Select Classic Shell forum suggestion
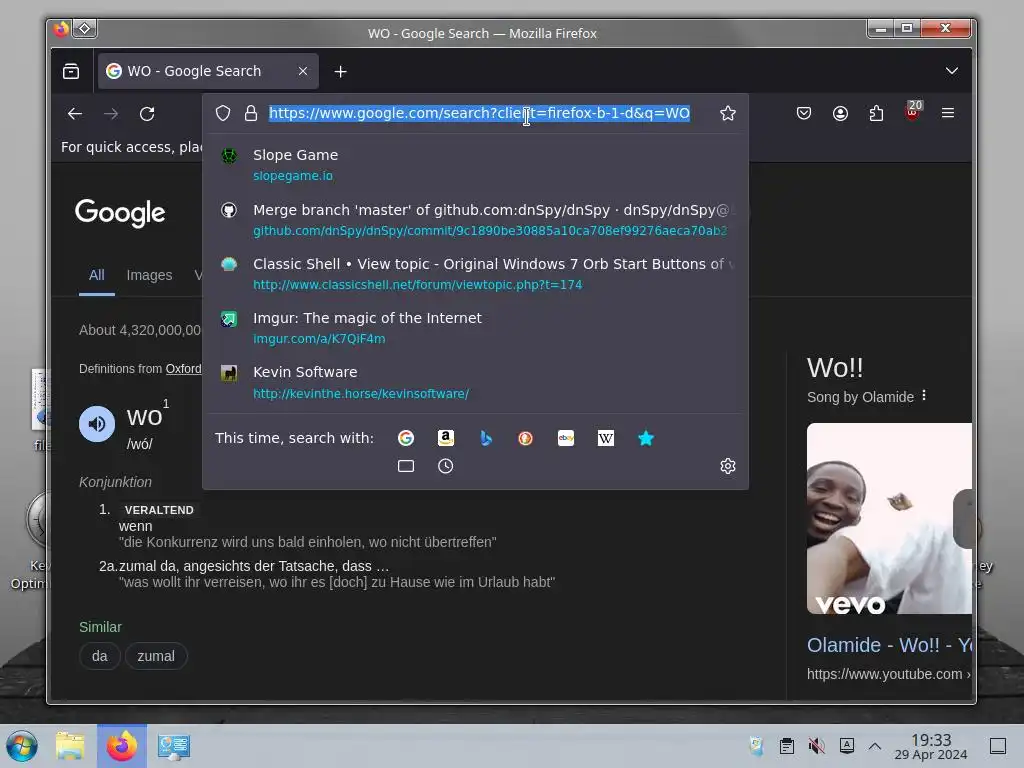 475,274
